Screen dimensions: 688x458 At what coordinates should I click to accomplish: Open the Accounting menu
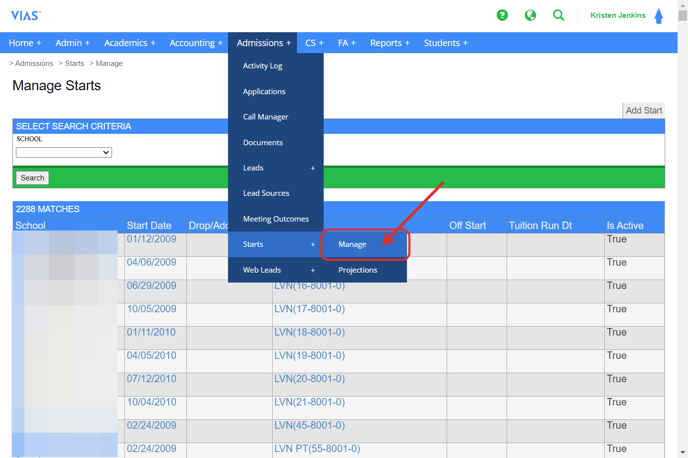(x=195, y=43)
